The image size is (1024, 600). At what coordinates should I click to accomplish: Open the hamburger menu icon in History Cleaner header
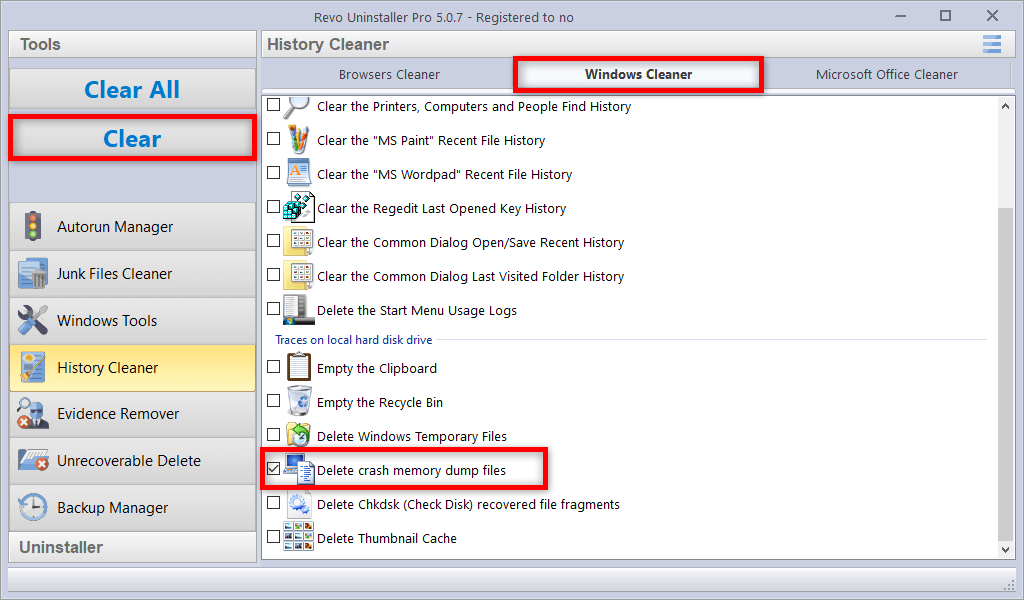(x=992, y=44)
